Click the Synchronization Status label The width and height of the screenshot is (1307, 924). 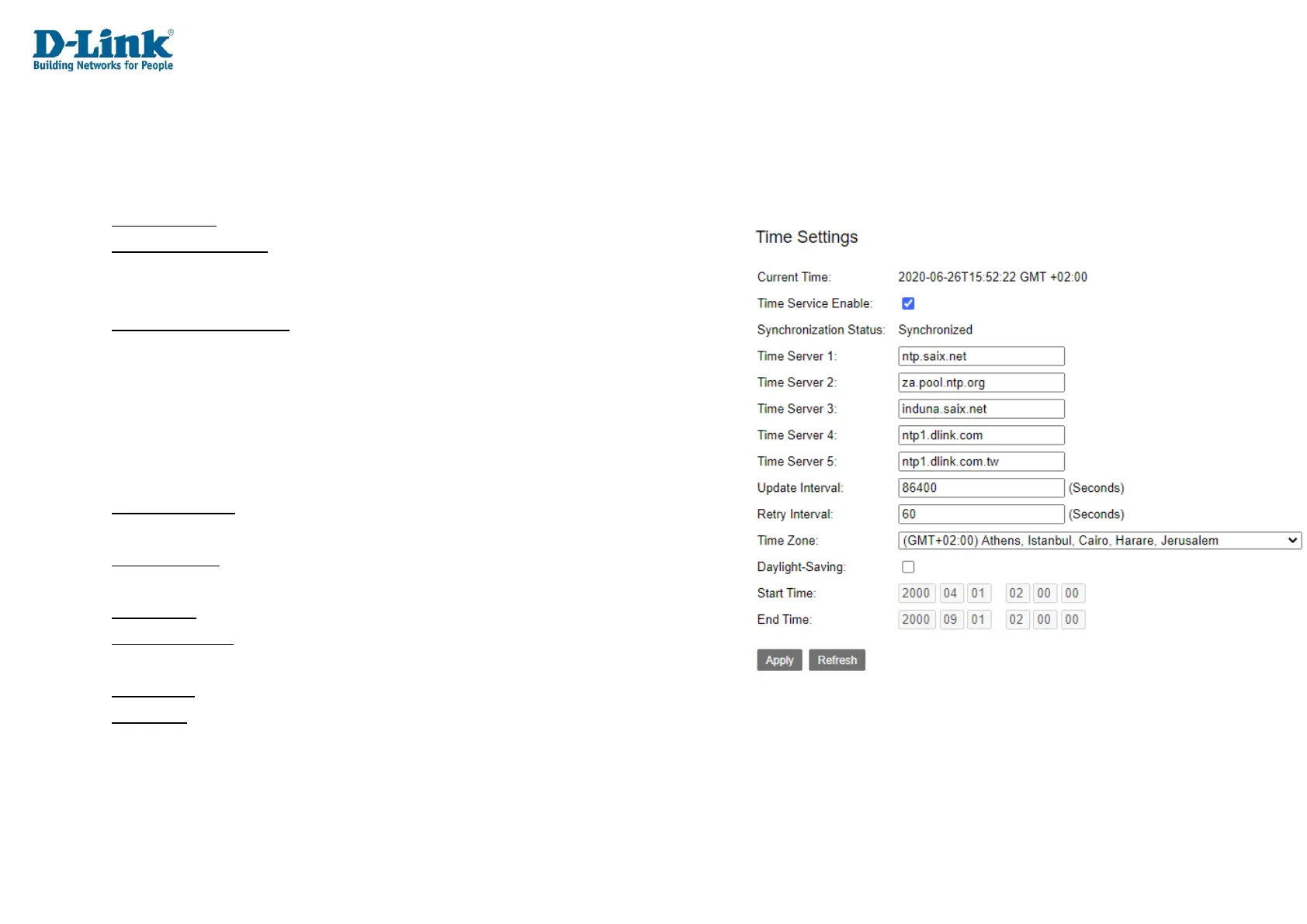click(x=821, y=330)
